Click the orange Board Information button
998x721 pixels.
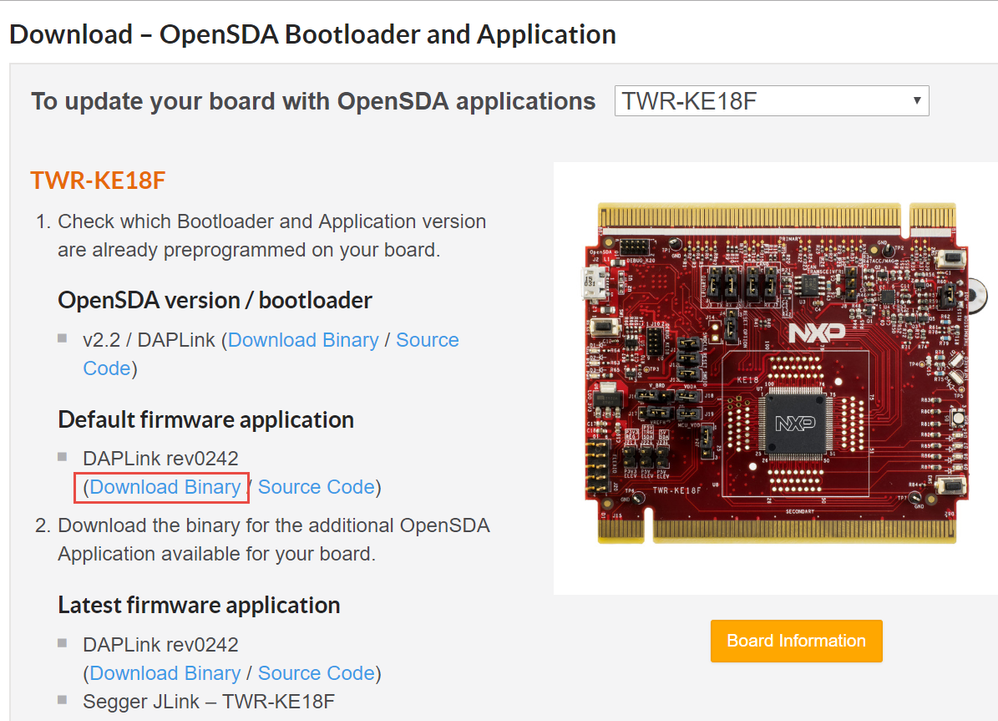(796, 641)
